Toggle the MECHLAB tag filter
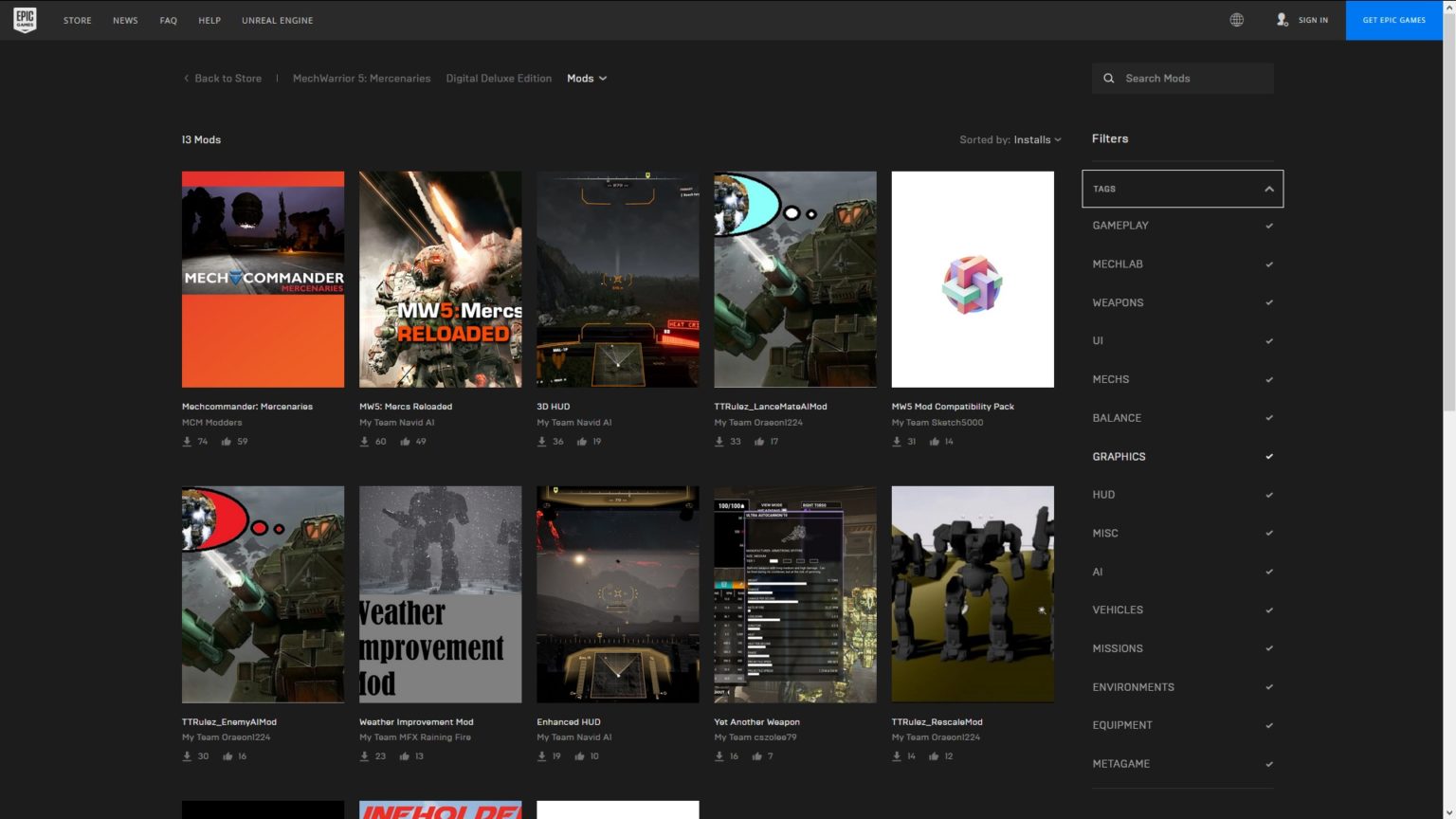 pos(1183,264)
